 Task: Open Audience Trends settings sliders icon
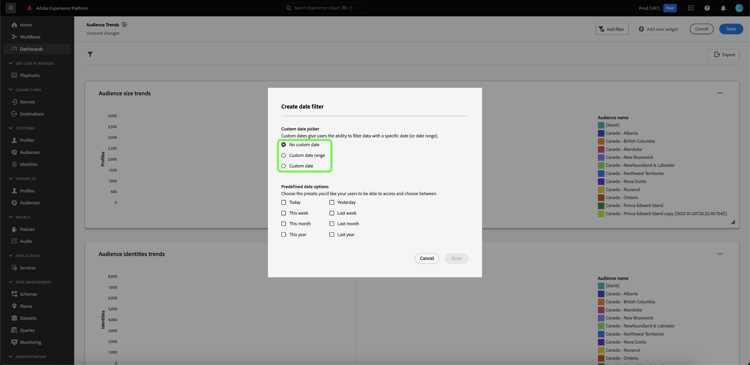[x=124, y=24]
